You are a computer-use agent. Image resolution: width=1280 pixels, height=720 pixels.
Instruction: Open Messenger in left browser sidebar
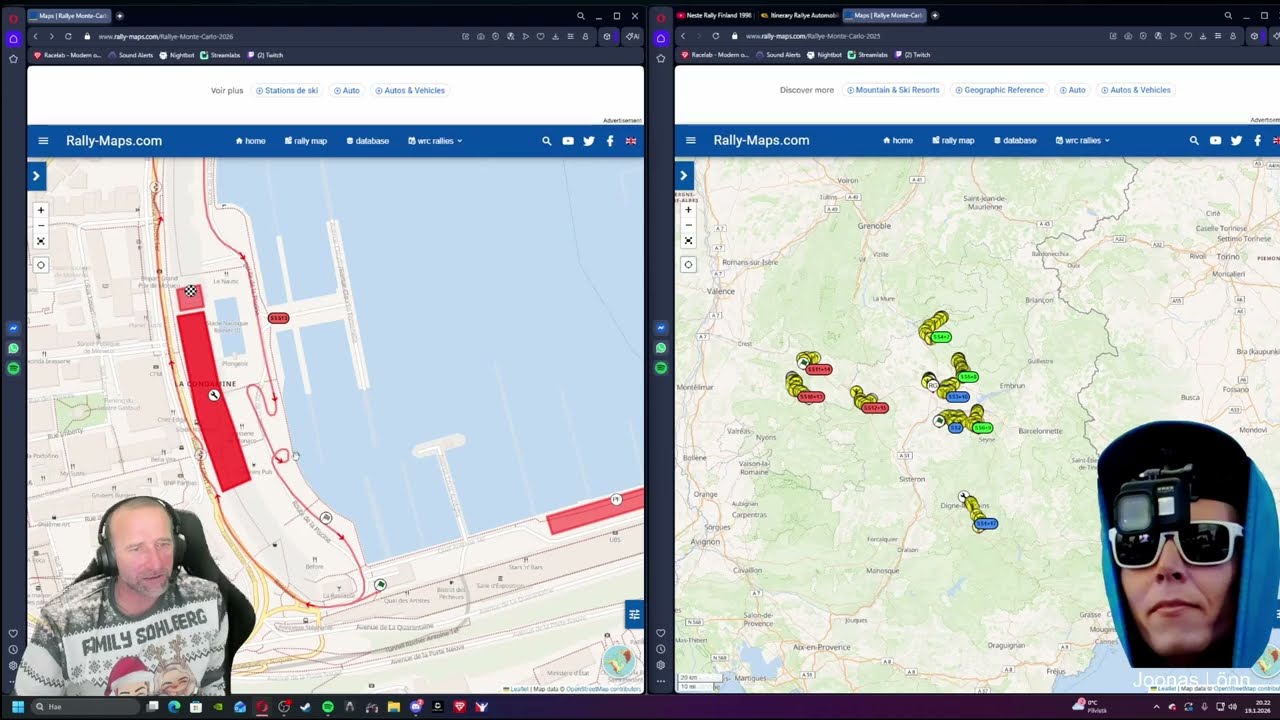click(x=13, y=328)
